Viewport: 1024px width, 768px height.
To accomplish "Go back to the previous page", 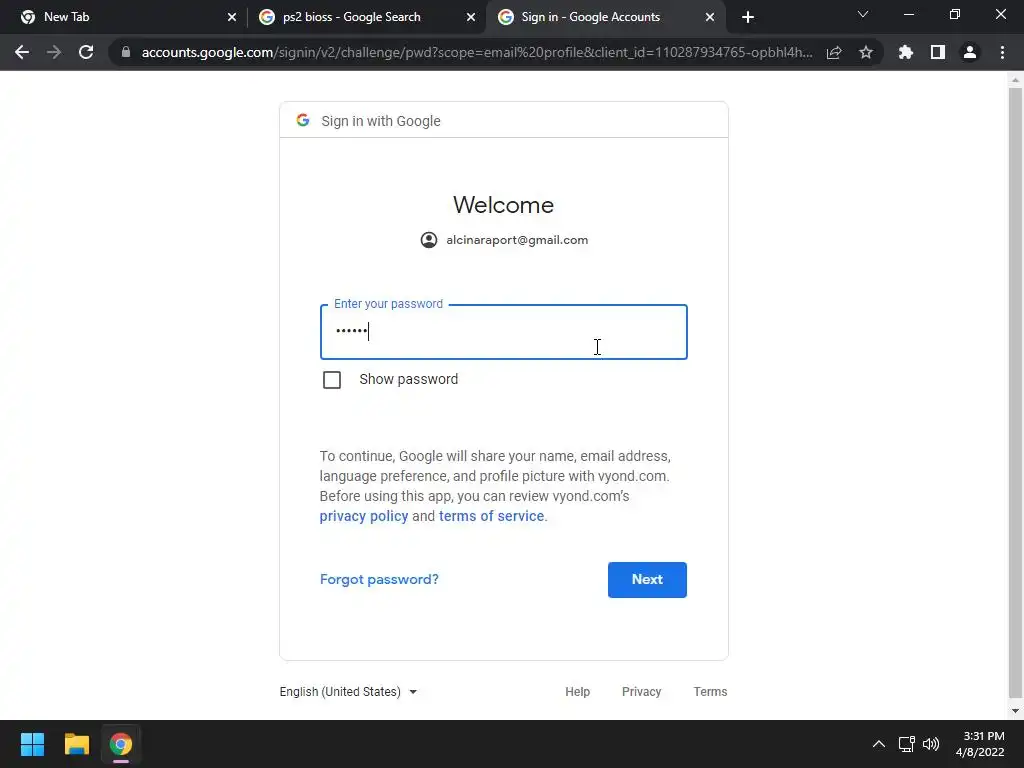I will coord(22,52).
